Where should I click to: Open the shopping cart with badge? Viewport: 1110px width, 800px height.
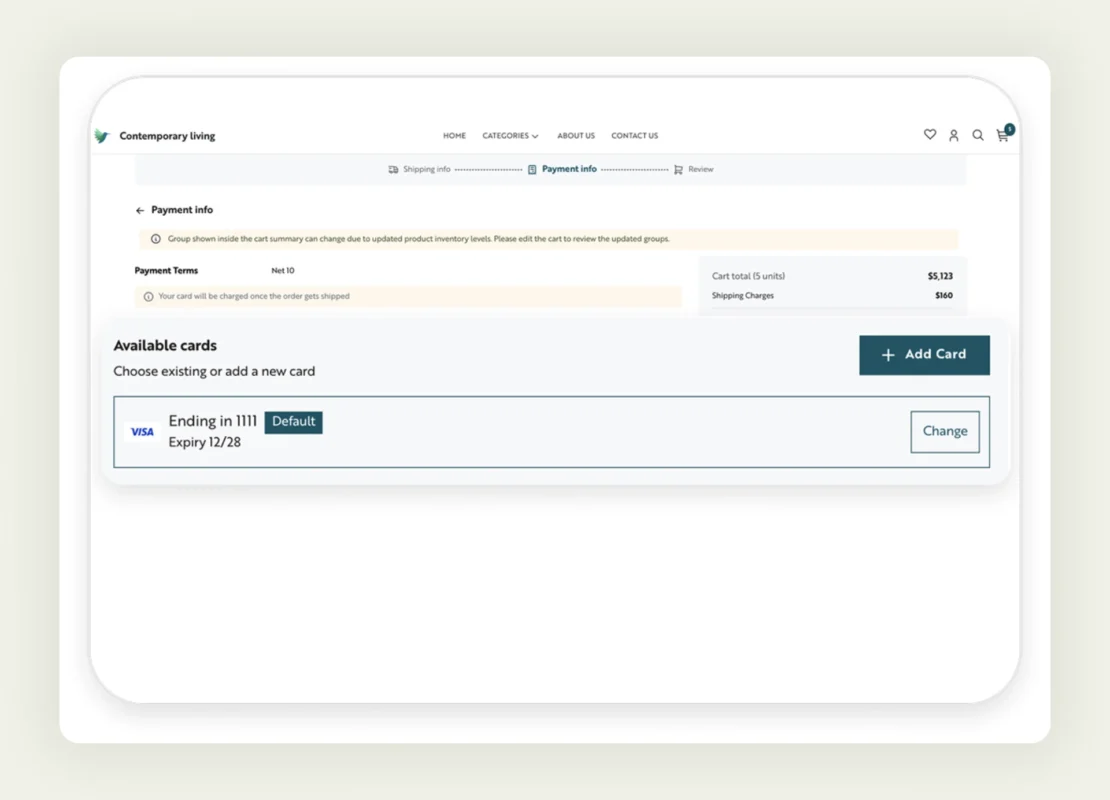pyautogui.click(x=1002, y=135)
